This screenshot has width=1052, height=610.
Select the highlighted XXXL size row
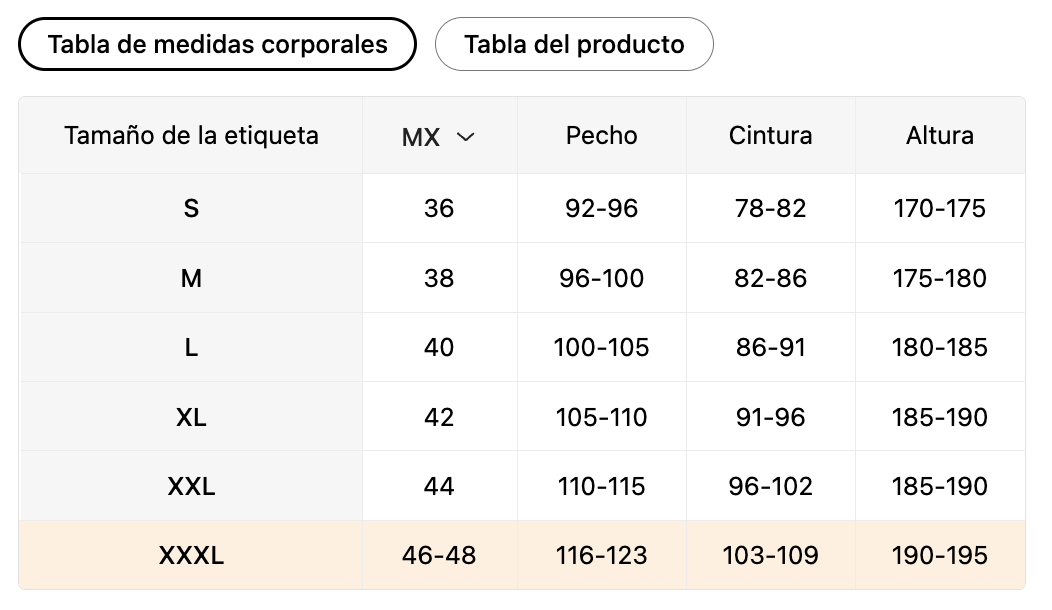(x=522, y=556)
